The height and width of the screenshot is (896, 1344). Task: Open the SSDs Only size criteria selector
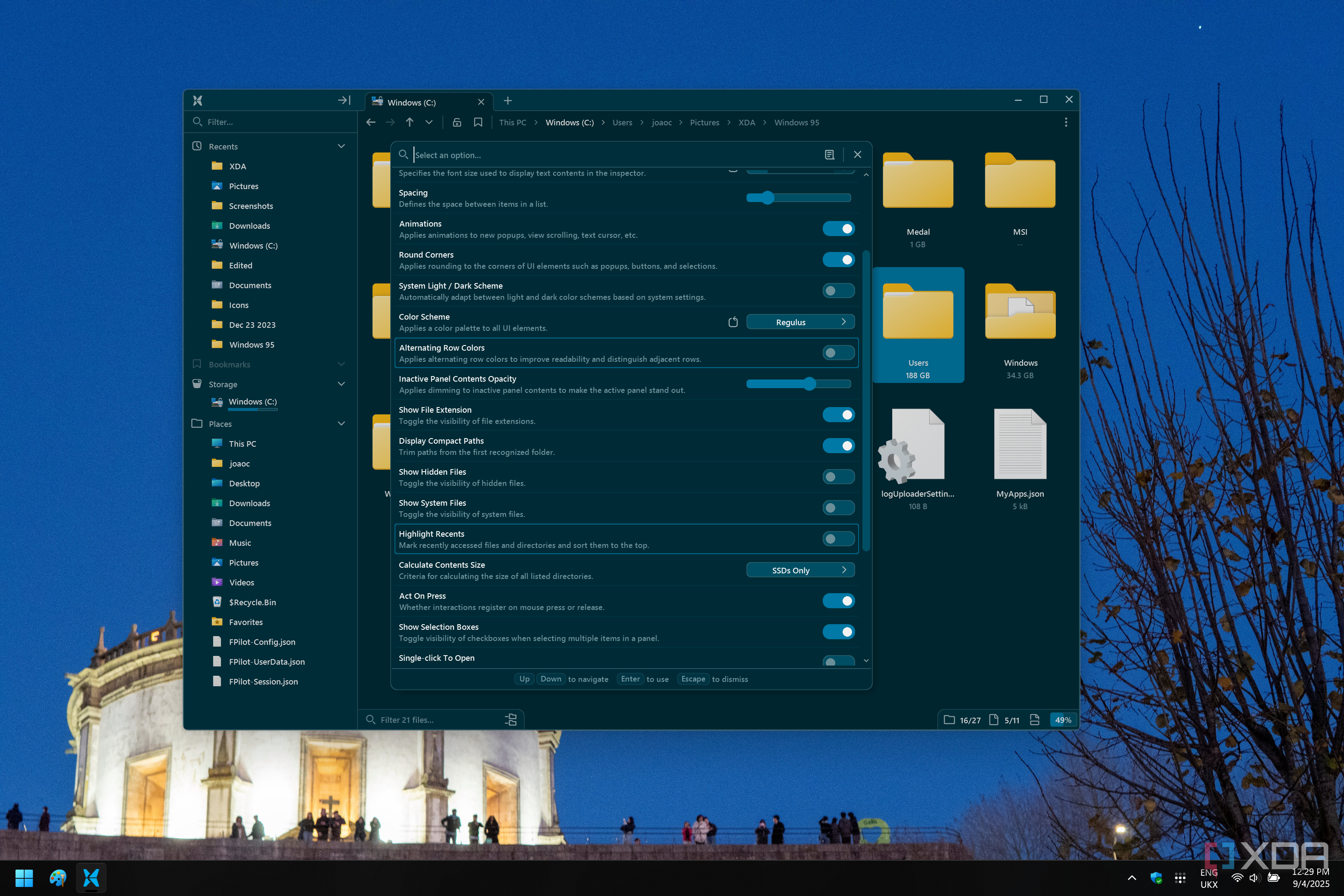pyautogui.click(x=800, y=570)
